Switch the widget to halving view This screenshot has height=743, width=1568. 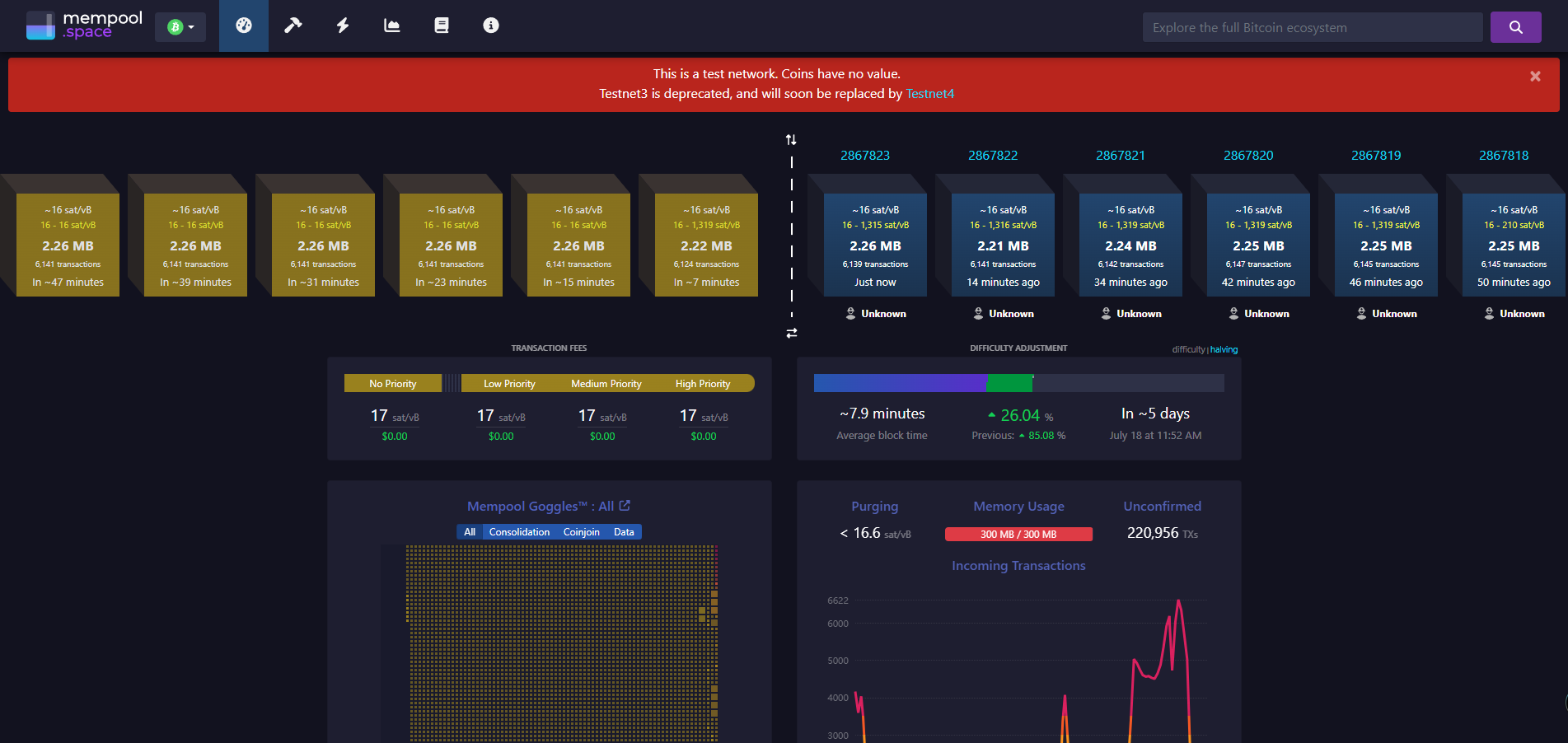pos(1224,350)
